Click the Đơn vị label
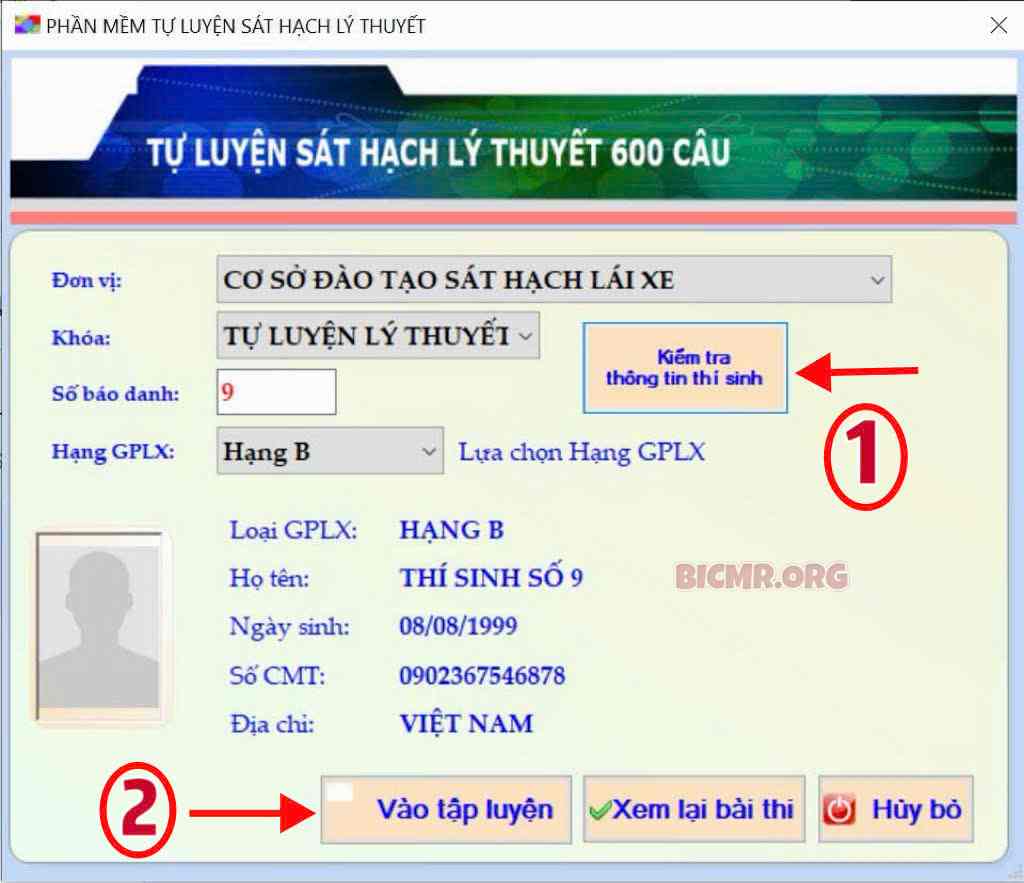 [86, 280]
